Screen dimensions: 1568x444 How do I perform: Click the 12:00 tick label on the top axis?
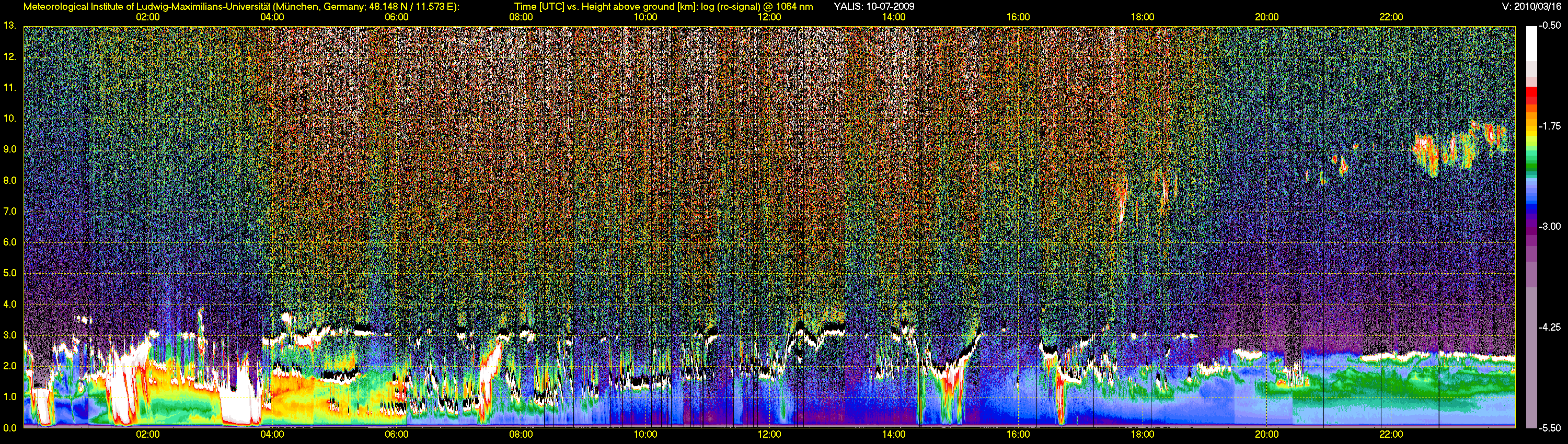pos(769,17)
